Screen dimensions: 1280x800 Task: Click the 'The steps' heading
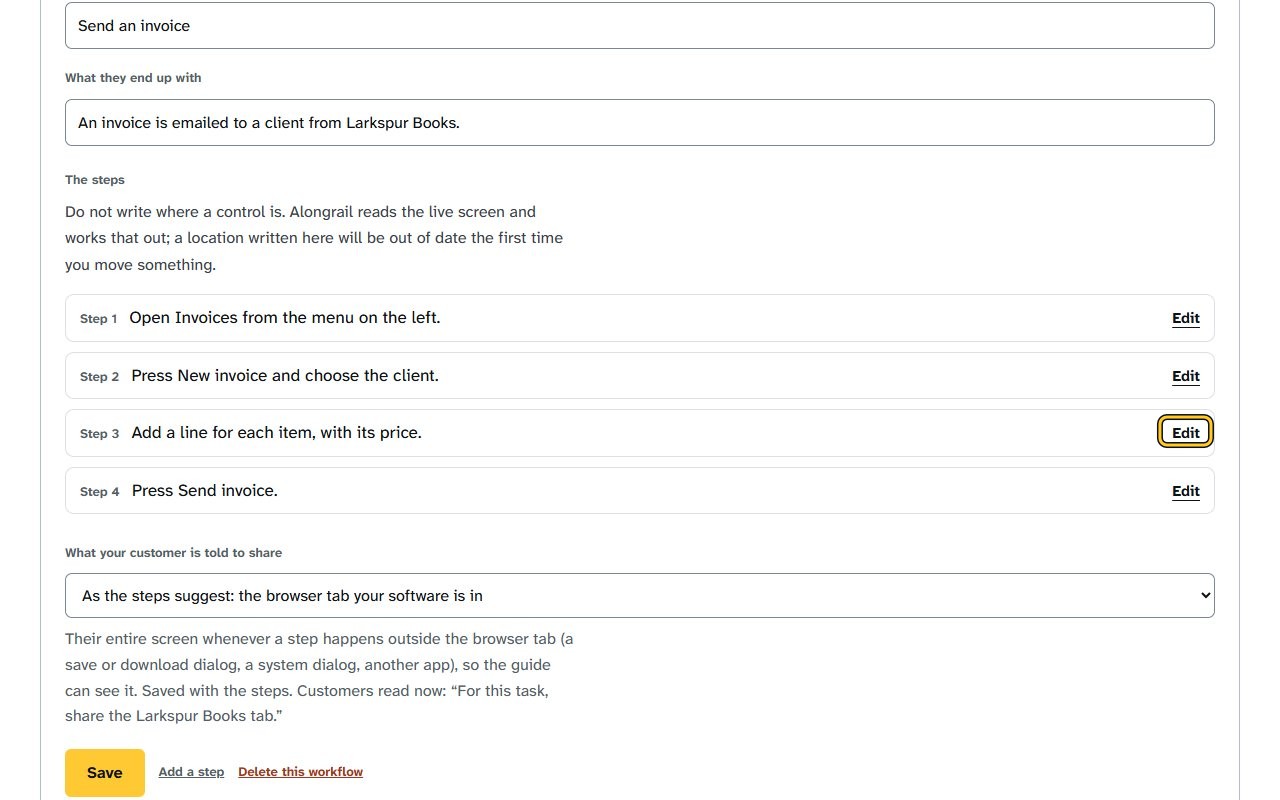95,180
